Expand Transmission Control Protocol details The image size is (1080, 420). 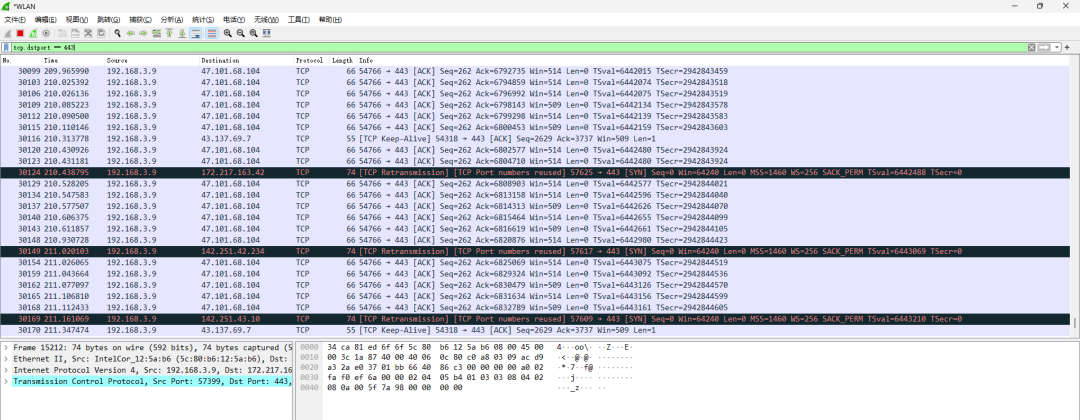6,380
